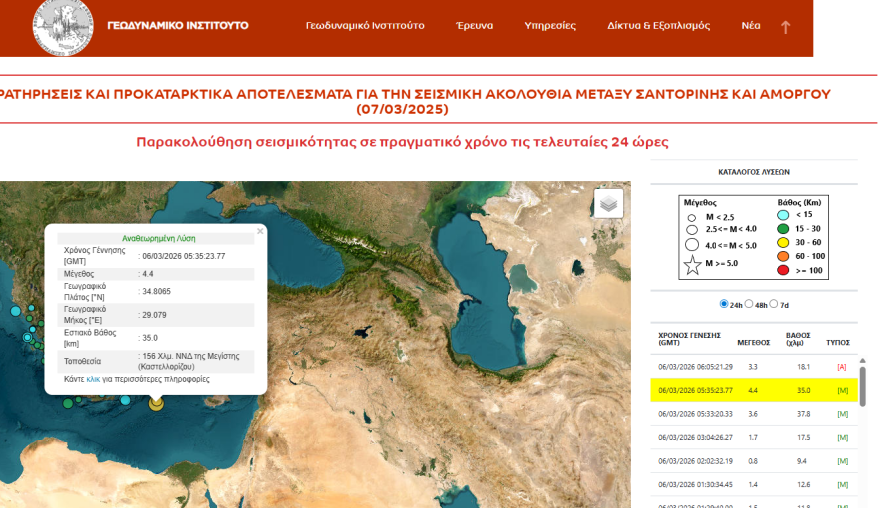Click the latitude value 34.8065 in popup
The height and width of the screenshot is (508, 880).
pos(157,291)
